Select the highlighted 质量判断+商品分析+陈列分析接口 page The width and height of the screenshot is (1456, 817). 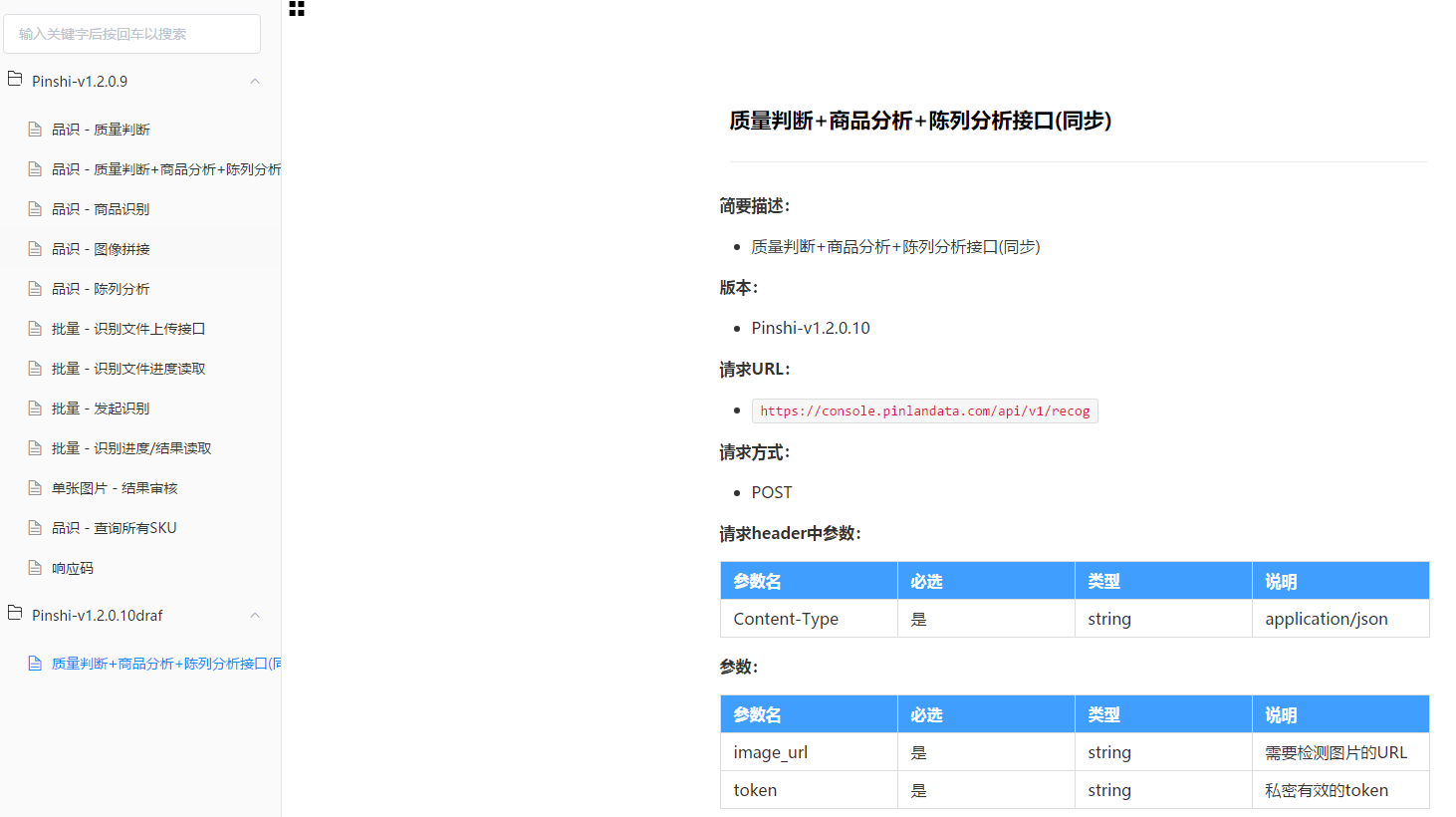tap(166, 664)
